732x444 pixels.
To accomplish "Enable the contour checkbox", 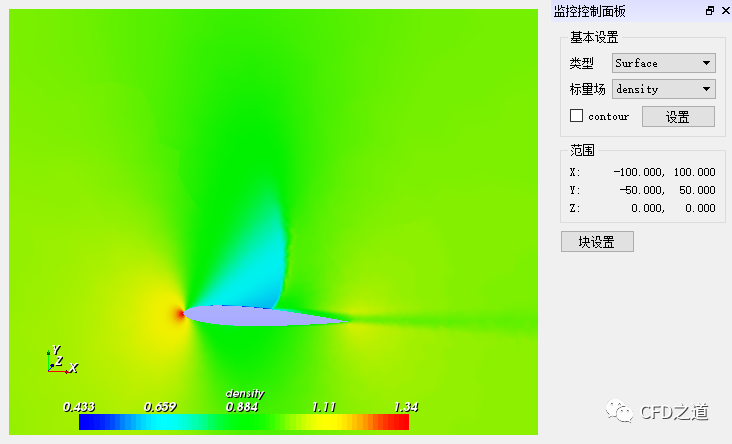I will pos(576,116).
